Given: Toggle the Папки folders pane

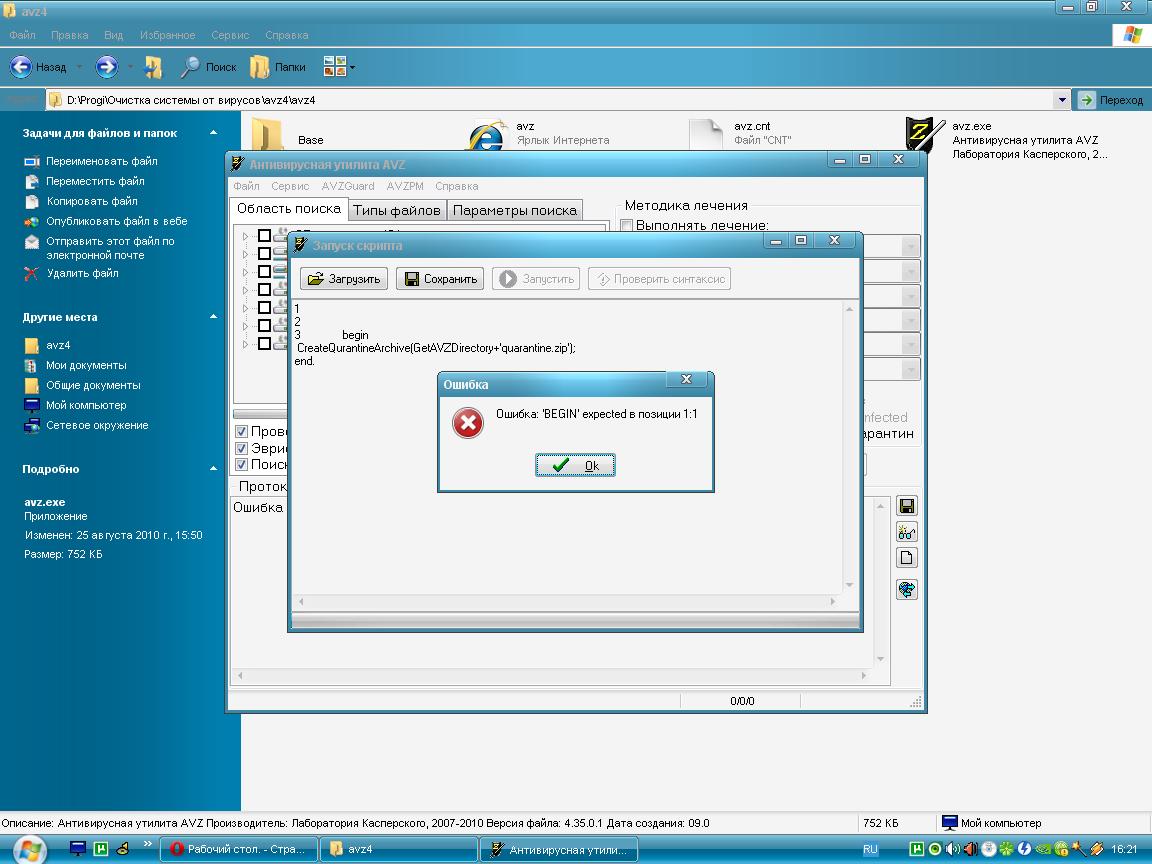Looking at the screenshot, I should coord(278,67).
